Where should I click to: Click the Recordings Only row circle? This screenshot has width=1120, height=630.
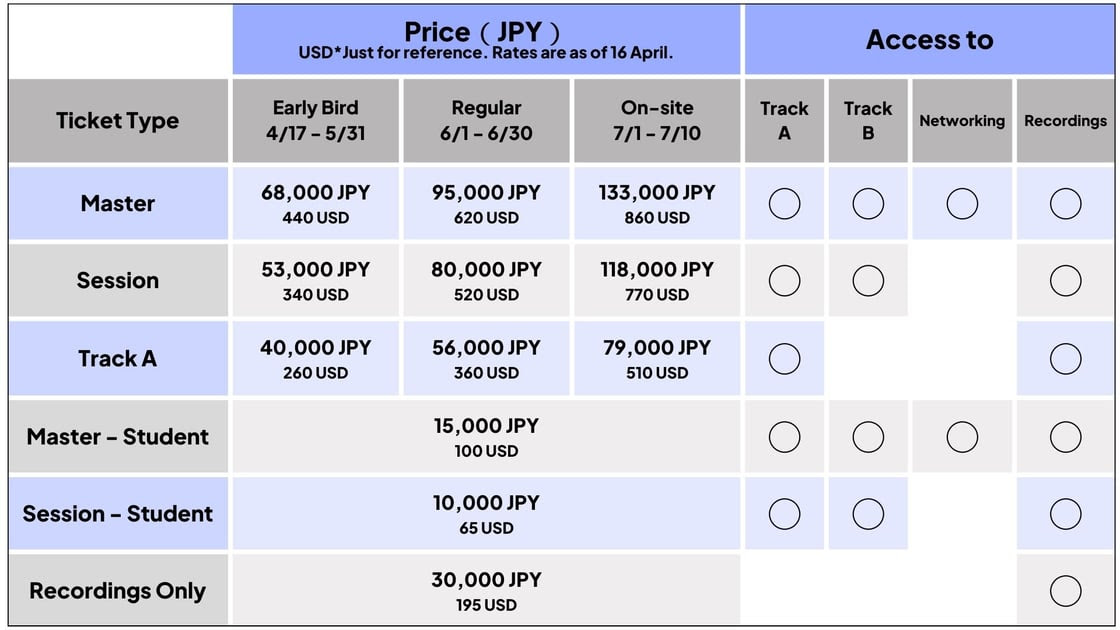tap(1065, 591)
